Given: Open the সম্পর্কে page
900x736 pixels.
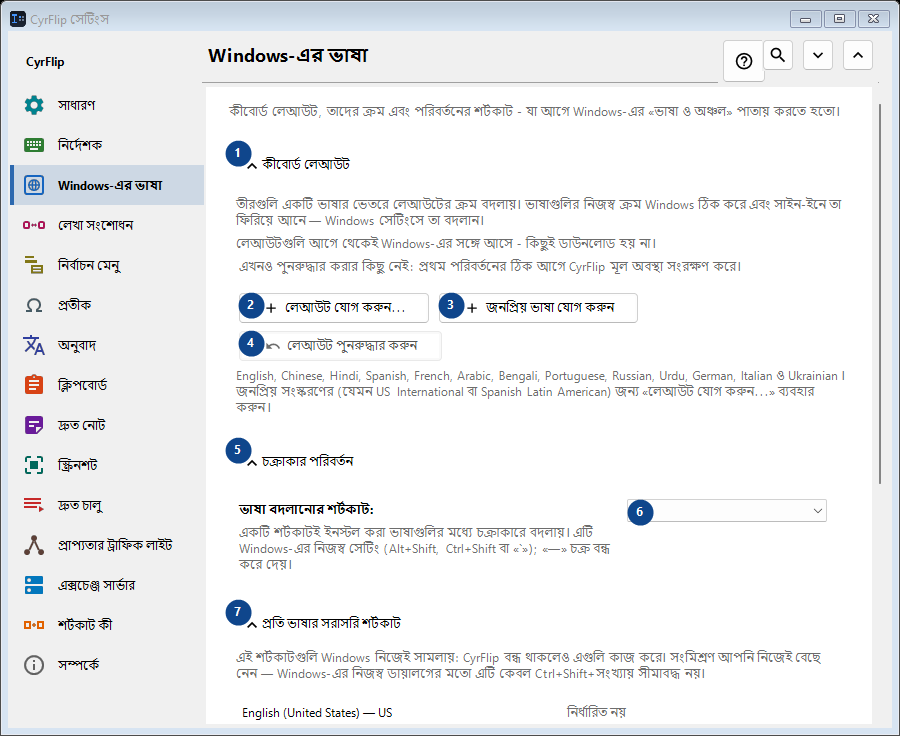Looking at the screenshot, I should 107,665.
